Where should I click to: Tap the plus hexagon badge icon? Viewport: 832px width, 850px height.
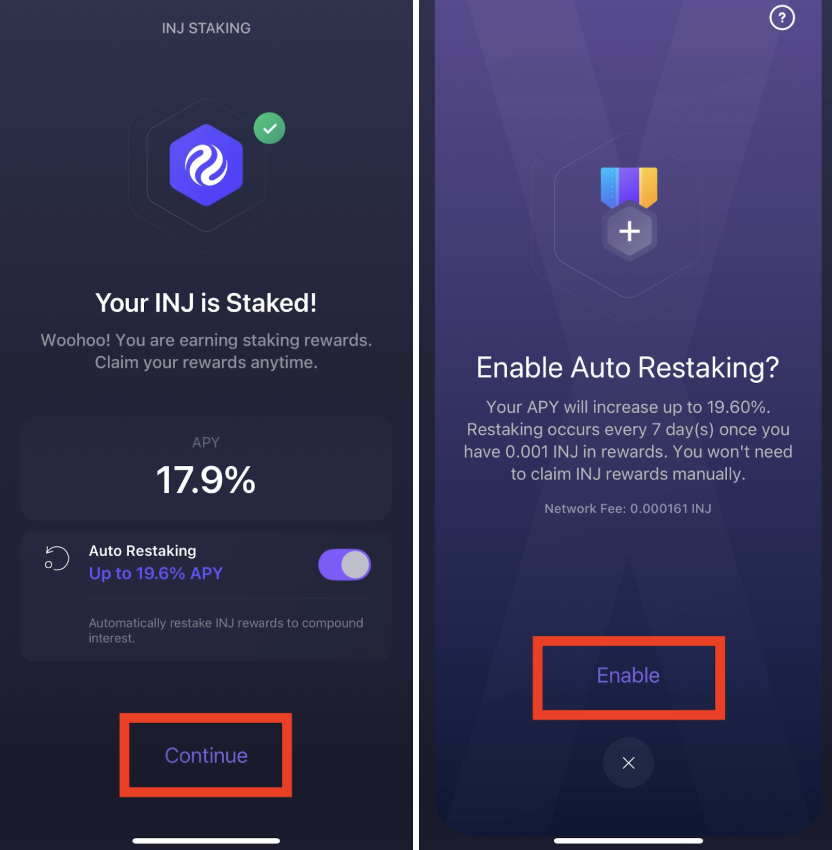[629, 231]
